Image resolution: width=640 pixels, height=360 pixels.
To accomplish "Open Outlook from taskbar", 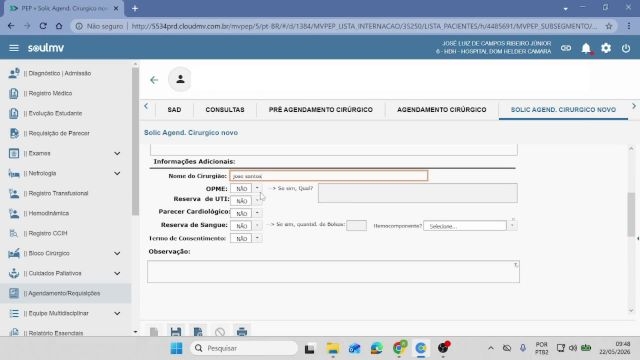I will pyautogui.click(x=355, y=348).
